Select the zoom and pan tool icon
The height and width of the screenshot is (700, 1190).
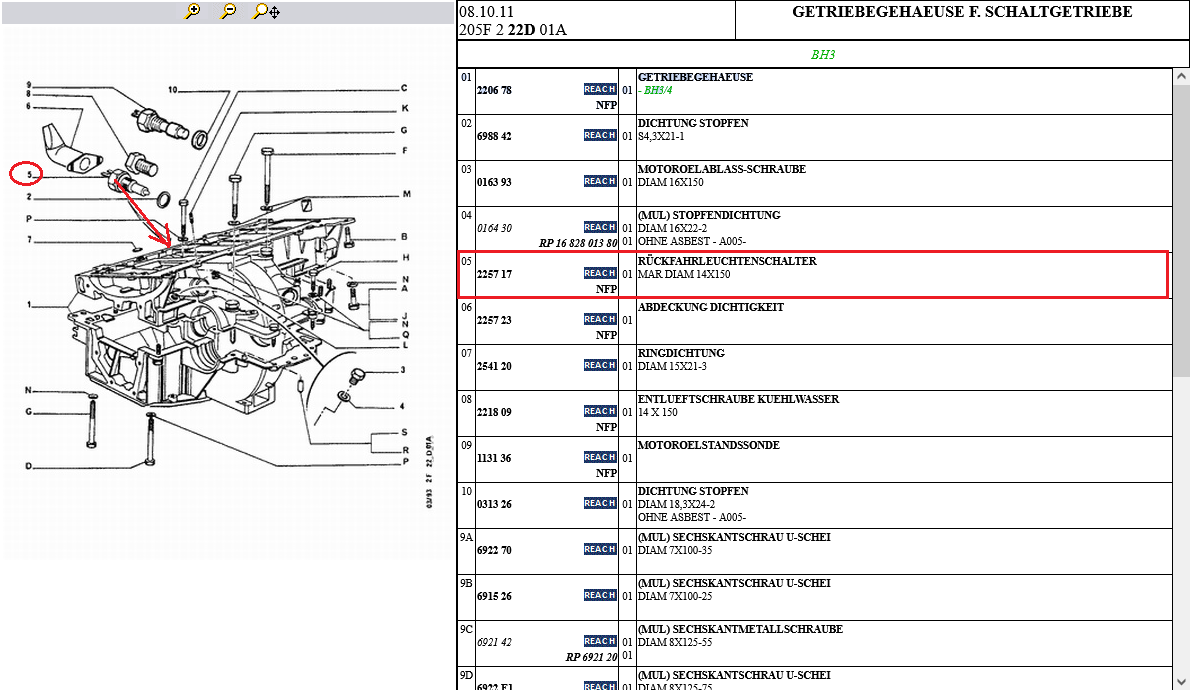pos(266,11)
